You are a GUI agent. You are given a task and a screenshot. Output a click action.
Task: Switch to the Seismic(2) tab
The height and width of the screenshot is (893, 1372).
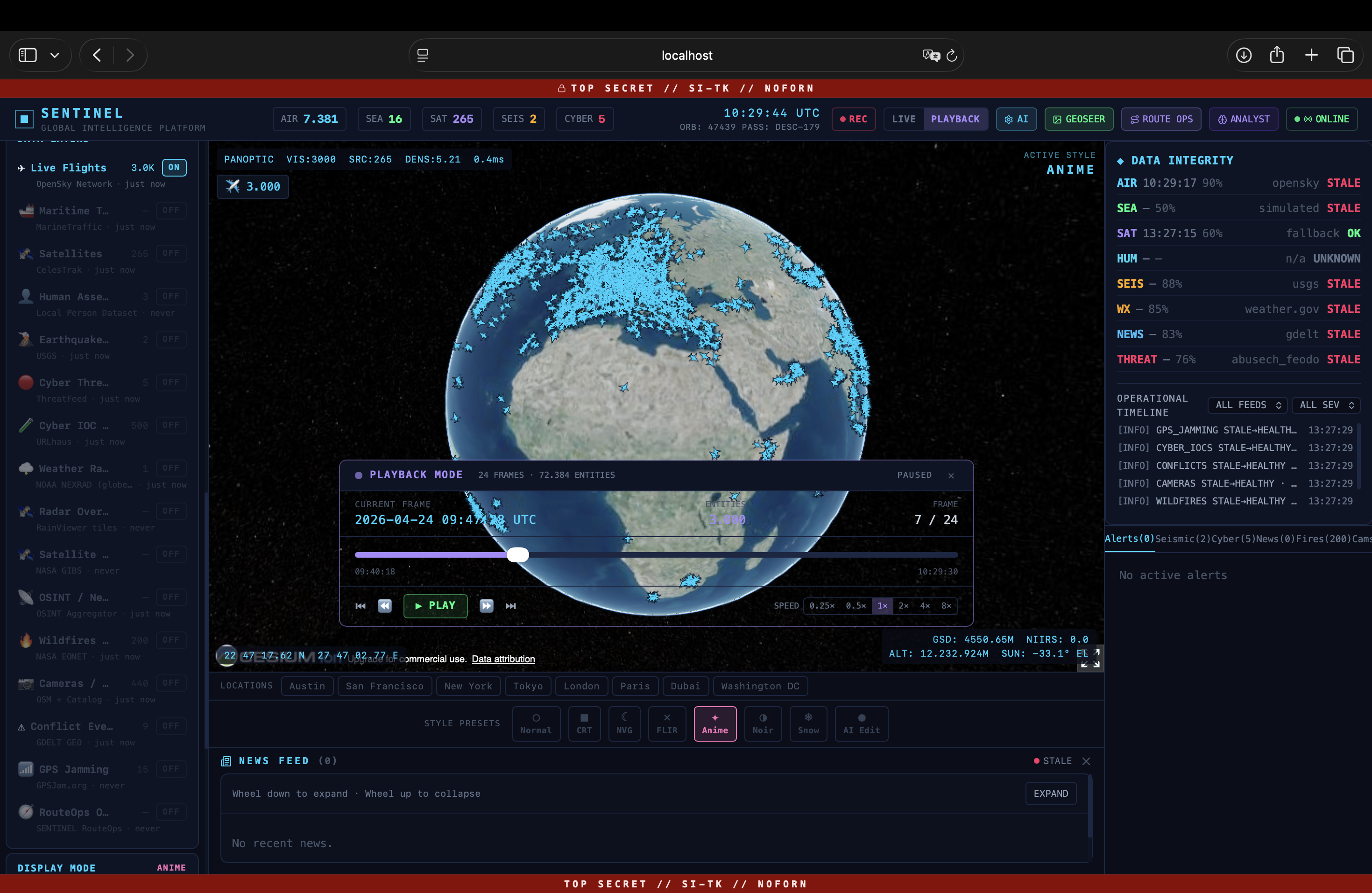tap(1182, 539)
